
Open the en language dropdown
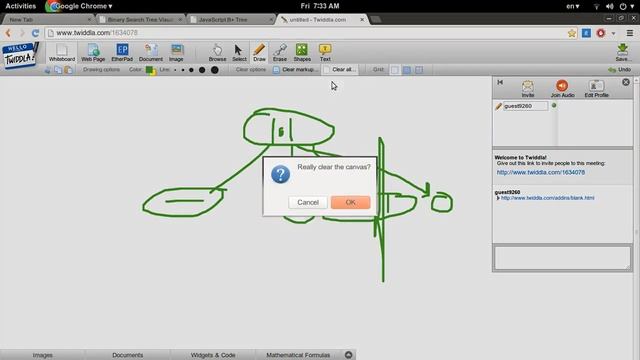click(x=573, y=6)
